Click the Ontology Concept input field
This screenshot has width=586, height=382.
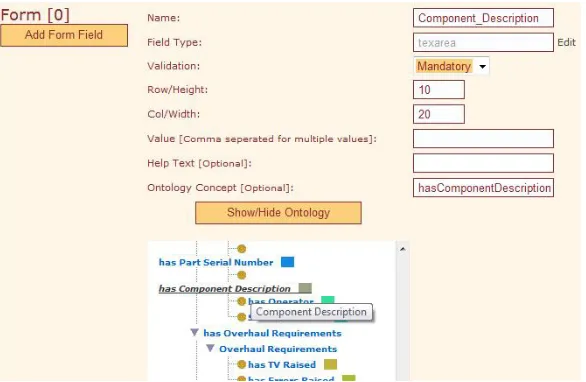coord(483,188)
